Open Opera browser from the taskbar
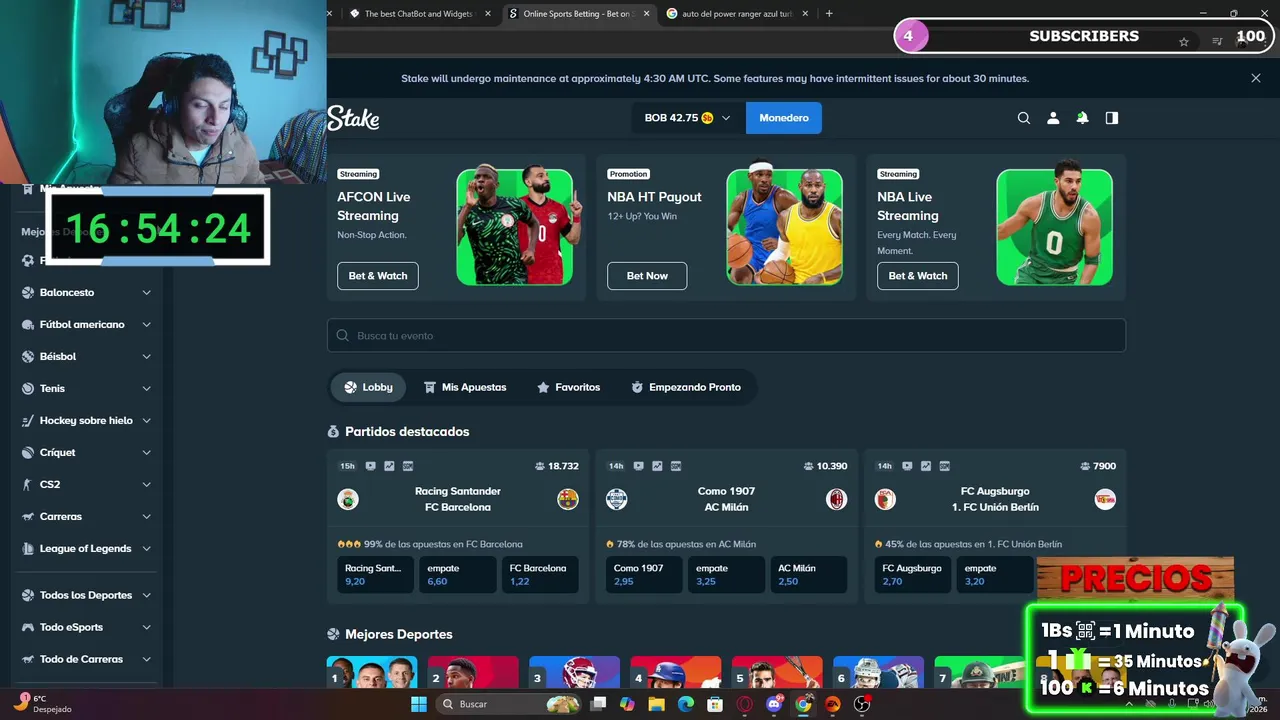Viewport: 1280px width, 720px height. (x=744, y=704)
